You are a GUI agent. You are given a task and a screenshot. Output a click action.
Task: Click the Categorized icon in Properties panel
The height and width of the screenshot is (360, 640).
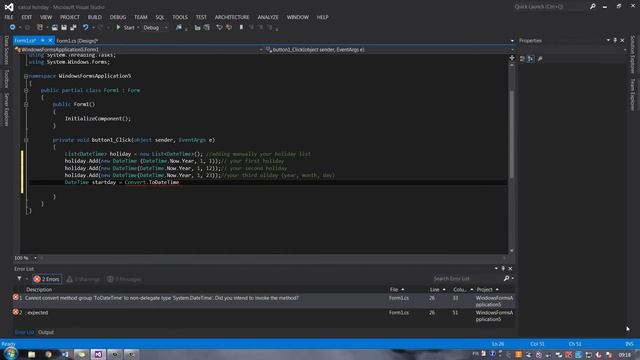coord(522,59)
